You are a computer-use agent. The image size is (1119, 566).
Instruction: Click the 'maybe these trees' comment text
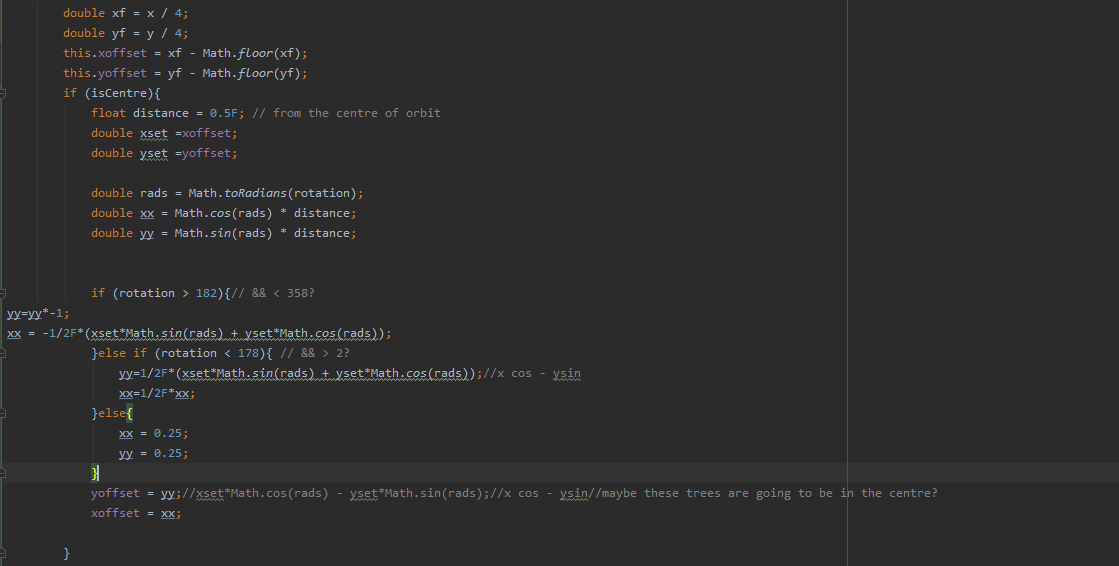pos(750,493)
